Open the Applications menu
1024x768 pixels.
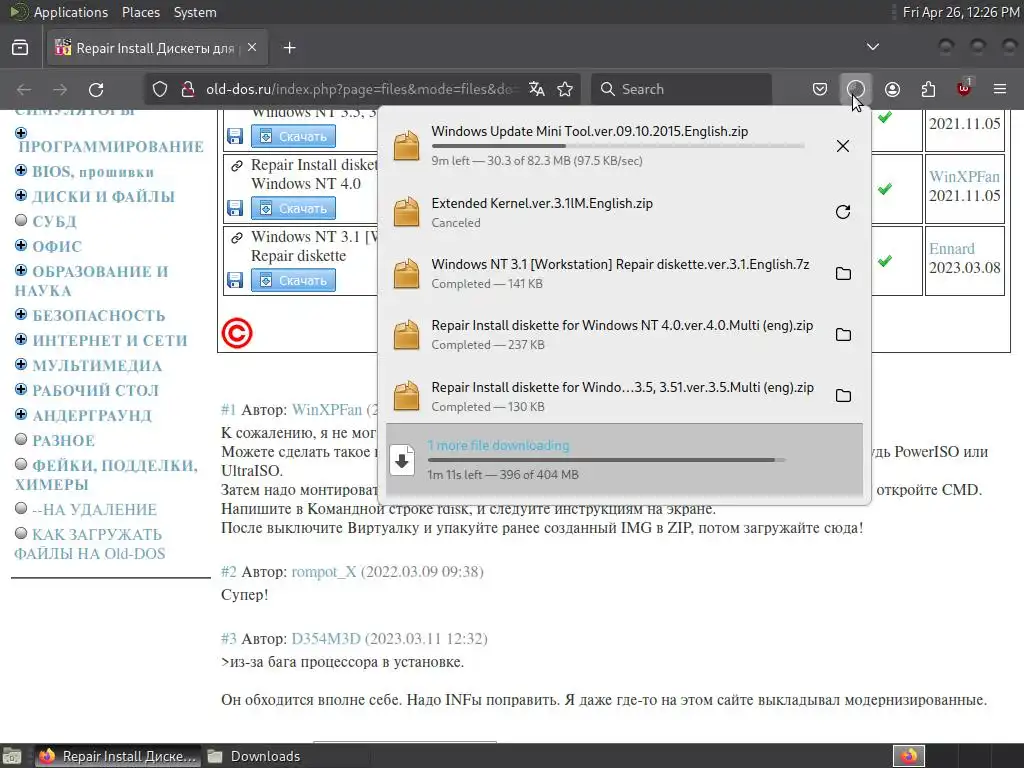(x=71, y=12)
